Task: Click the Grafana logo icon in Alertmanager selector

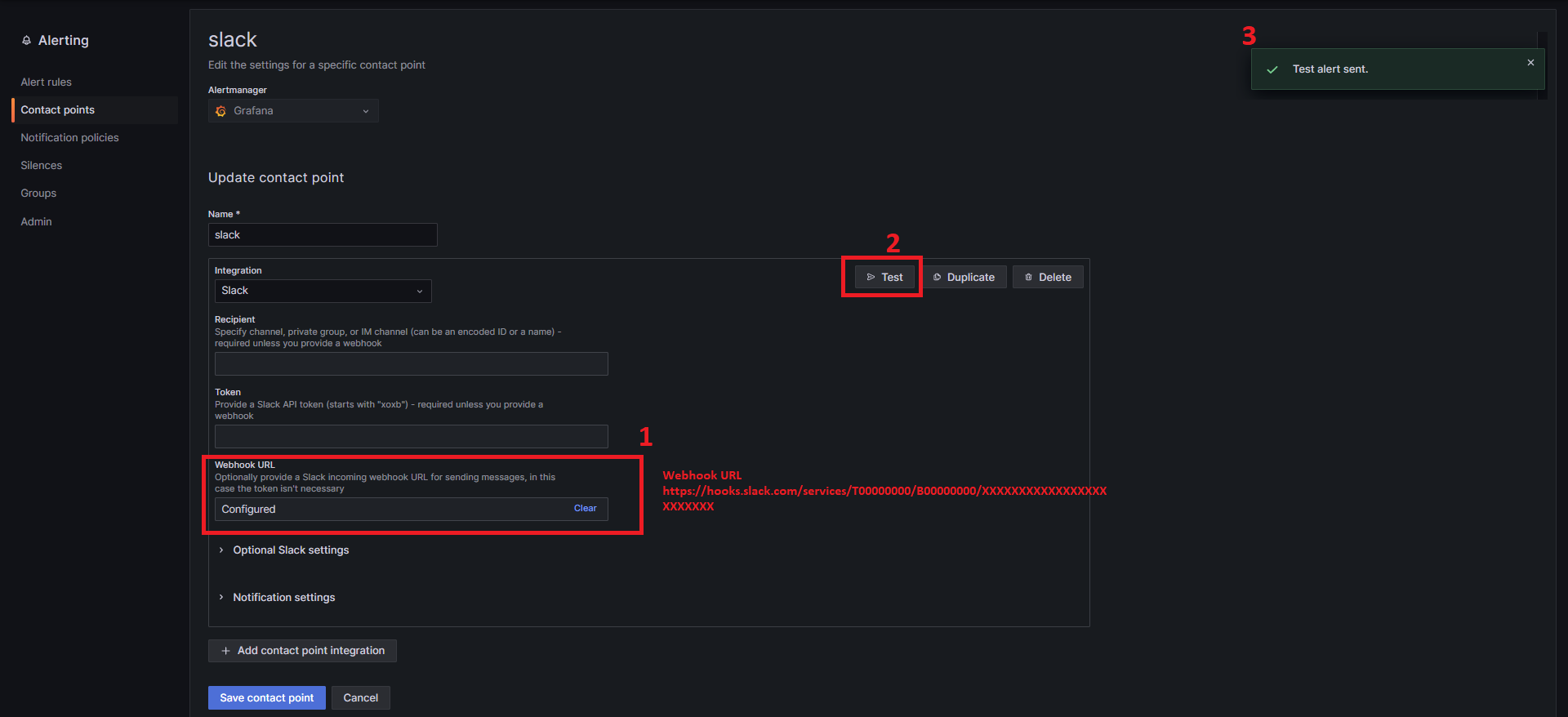Action: pos(220,111)
